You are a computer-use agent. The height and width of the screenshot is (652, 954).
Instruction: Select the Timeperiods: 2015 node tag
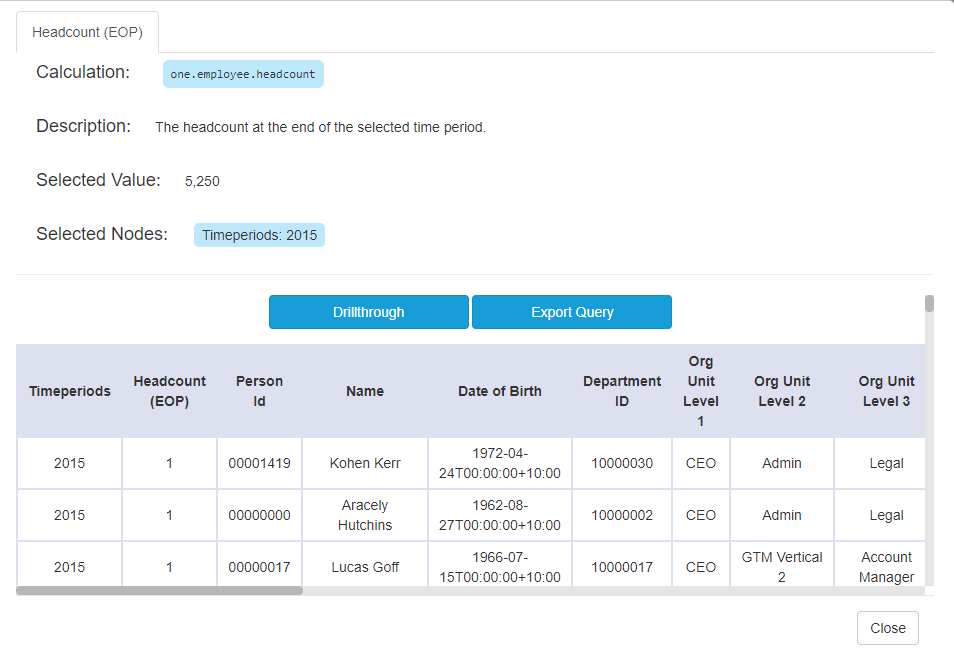point(259,235)
